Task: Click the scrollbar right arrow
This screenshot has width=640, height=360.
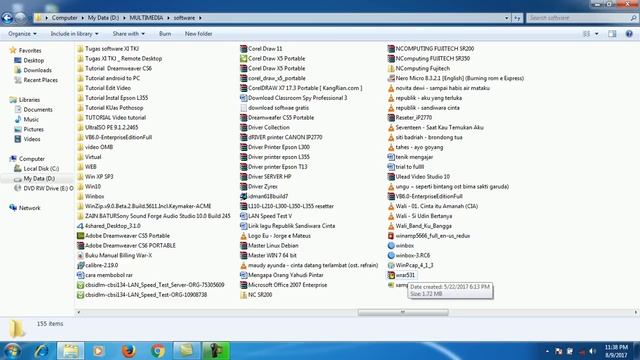Action: [636, 312]
